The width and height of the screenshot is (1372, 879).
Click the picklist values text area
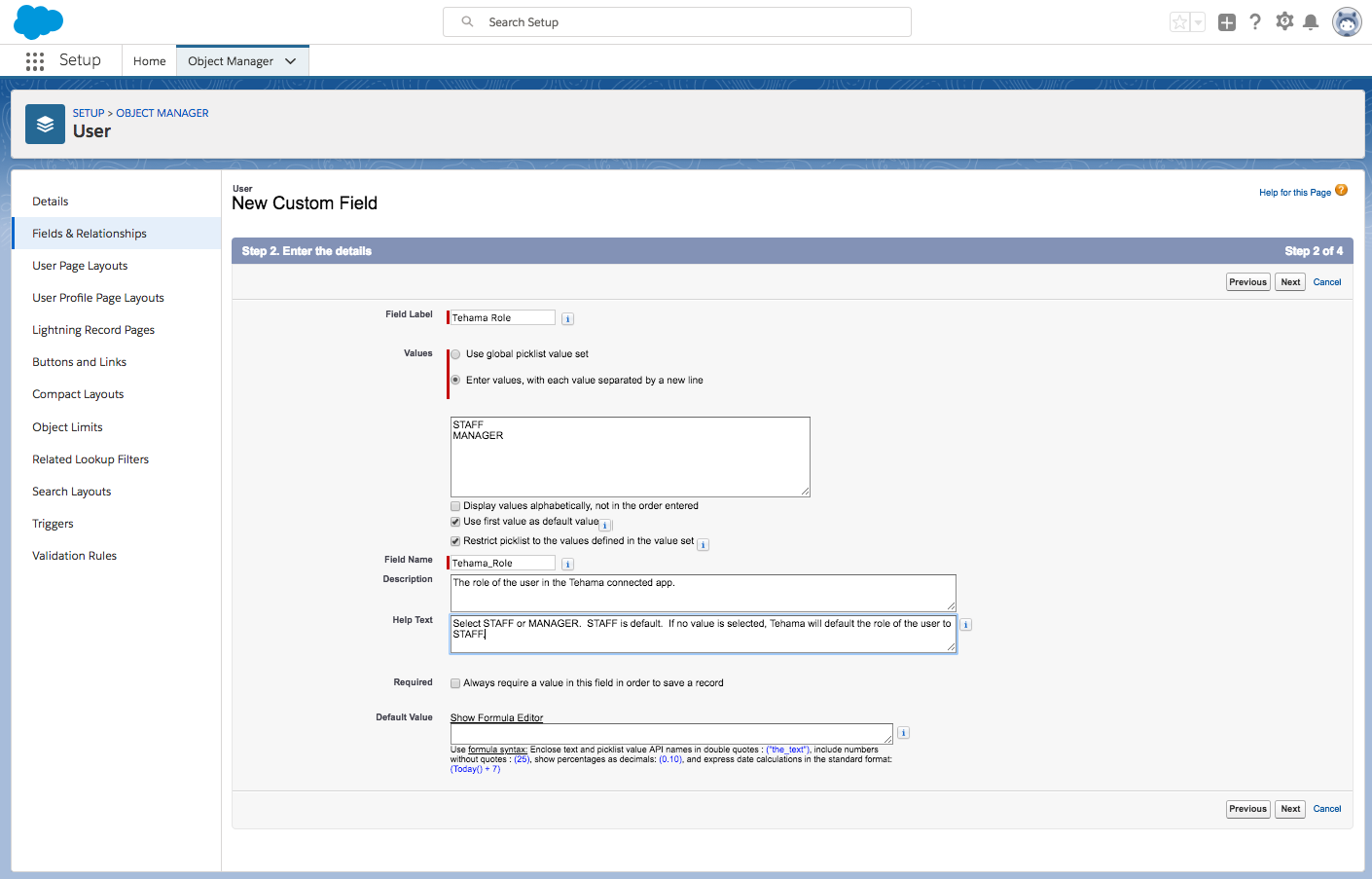point(631,457)
